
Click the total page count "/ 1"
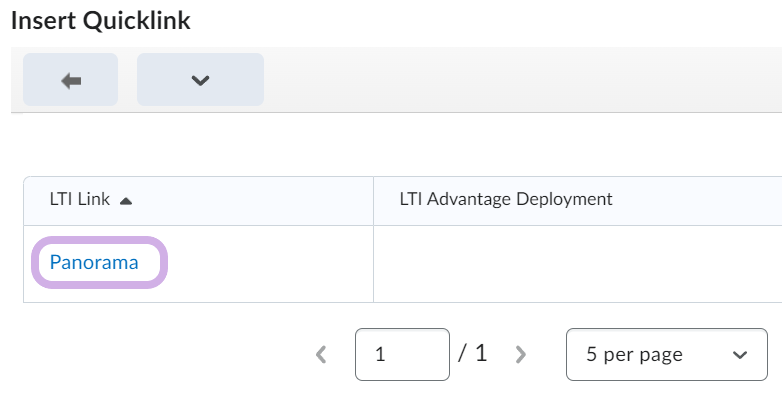point(473,353)
